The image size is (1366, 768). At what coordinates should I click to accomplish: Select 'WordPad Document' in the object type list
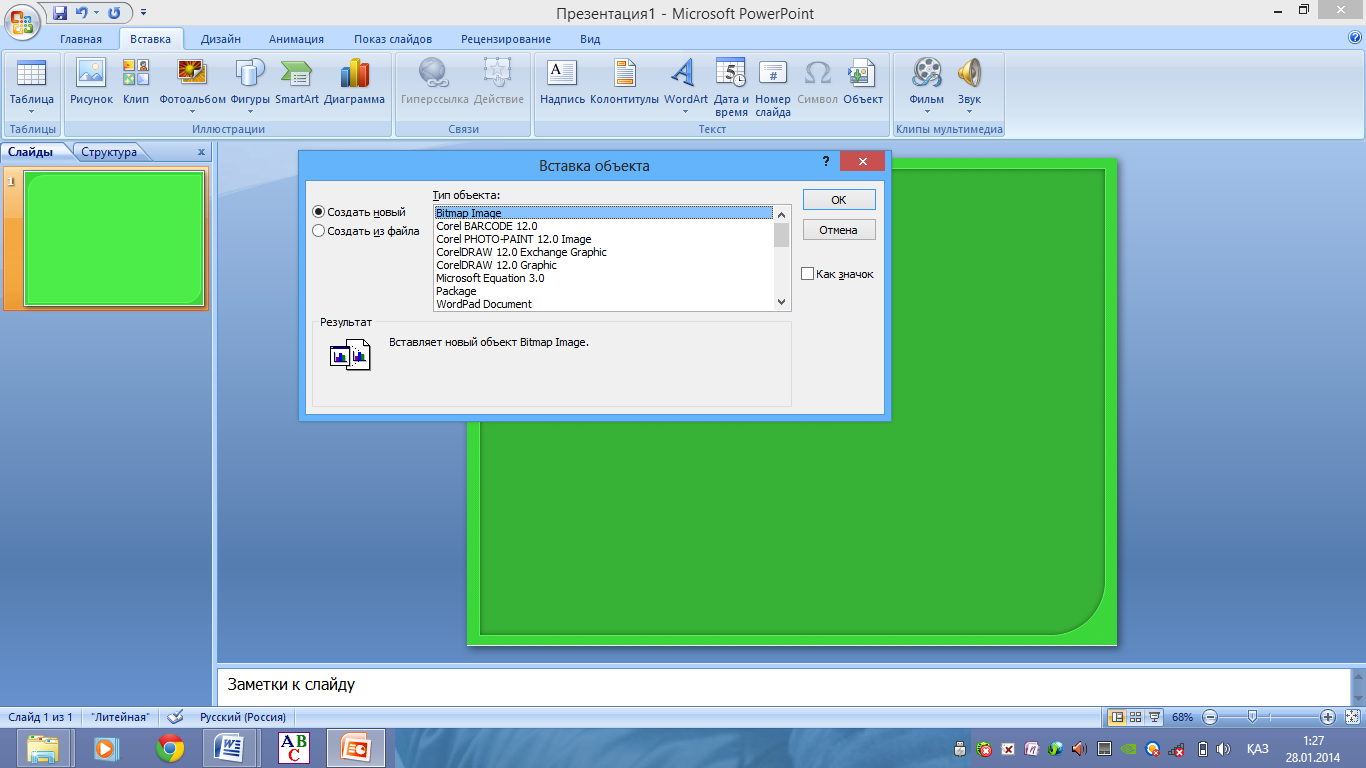click(603, 304)
